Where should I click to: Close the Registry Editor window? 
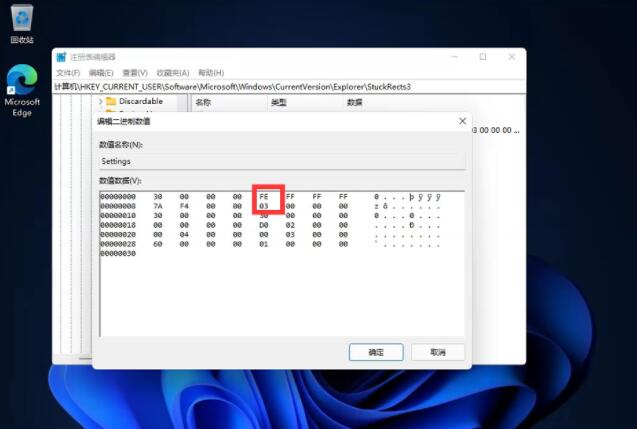[x=511, y=57]
